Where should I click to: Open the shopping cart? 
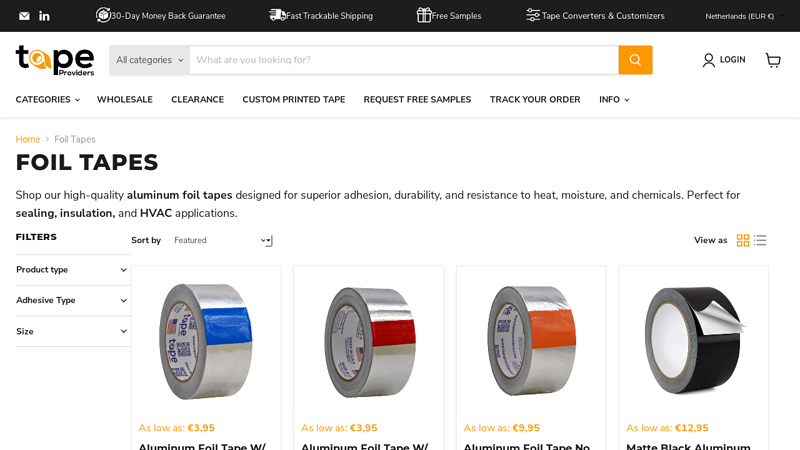point(773,60)
